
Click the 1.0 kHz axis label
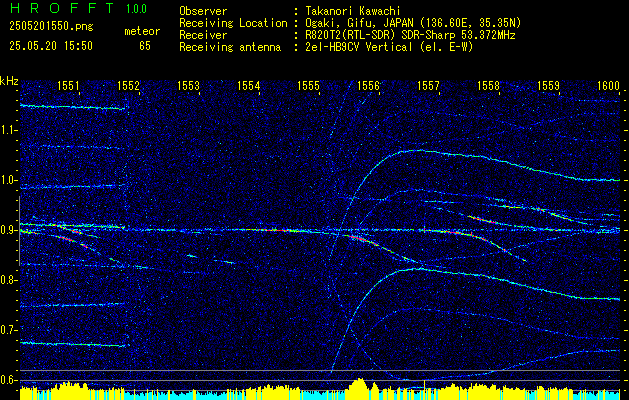8,180
